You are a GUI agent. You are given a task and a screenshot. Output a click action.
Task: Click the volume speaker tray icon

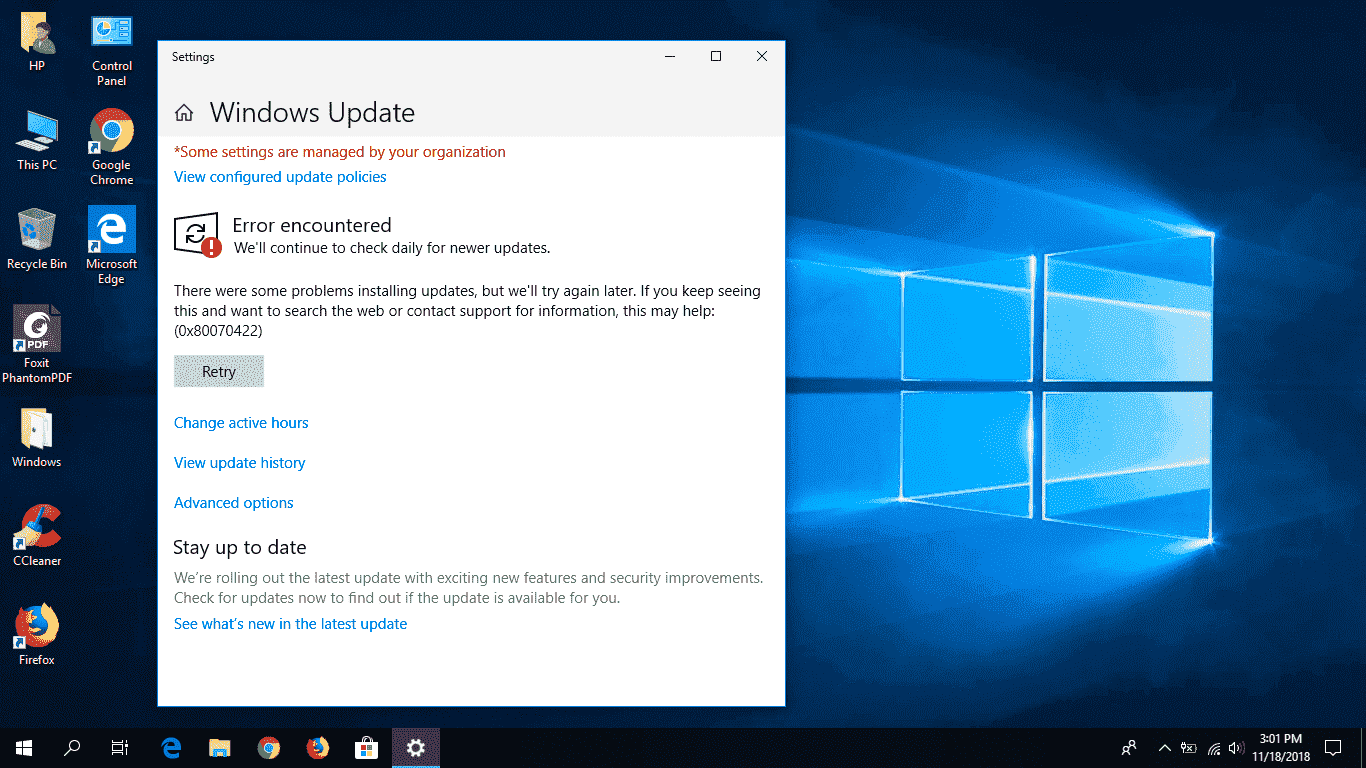[x=1236, y=747]
